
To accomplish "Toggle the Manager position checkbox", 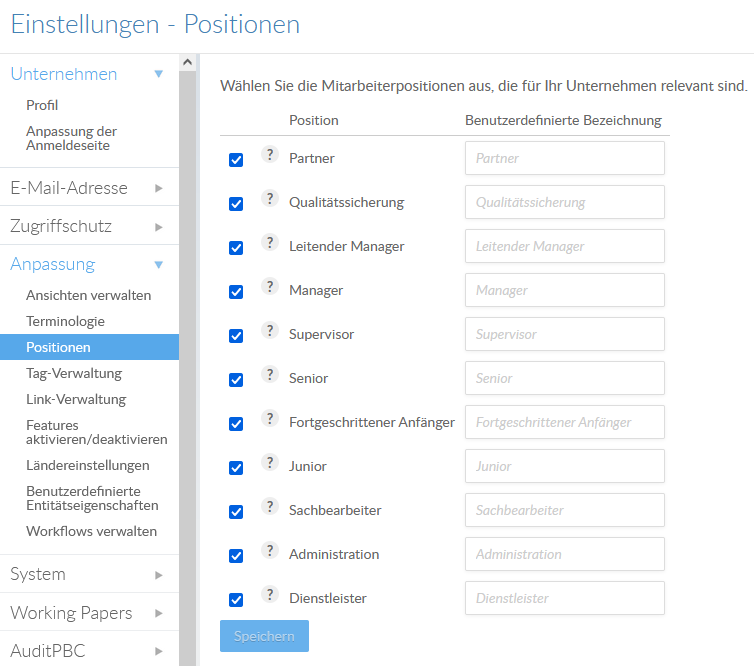I will [x=236, y=292].
